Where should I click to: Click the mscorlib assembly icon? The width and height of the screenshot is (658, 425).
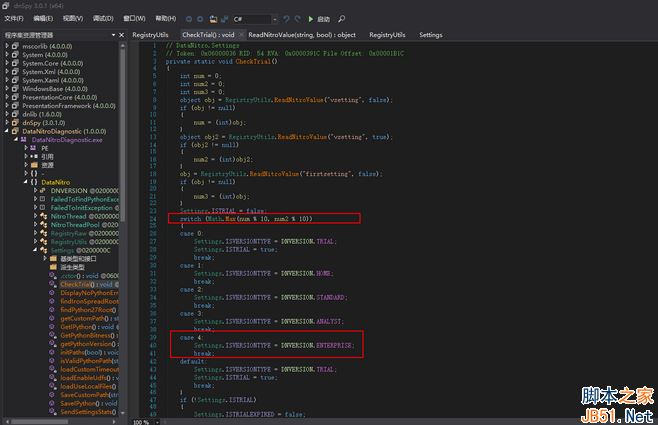coord(15,46)
